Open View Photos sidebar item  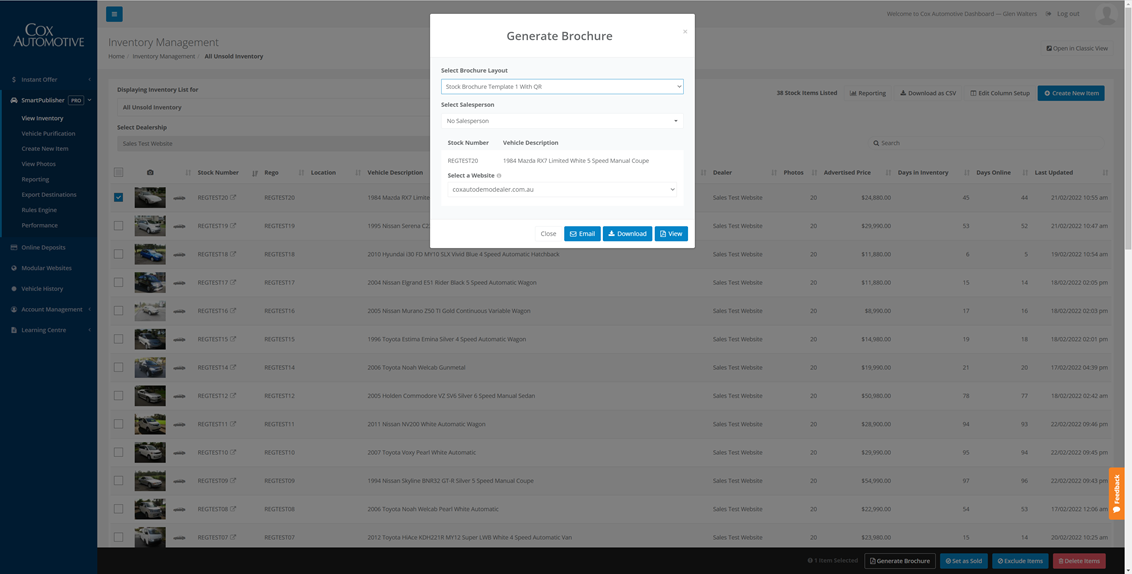(x=38, y=164)
